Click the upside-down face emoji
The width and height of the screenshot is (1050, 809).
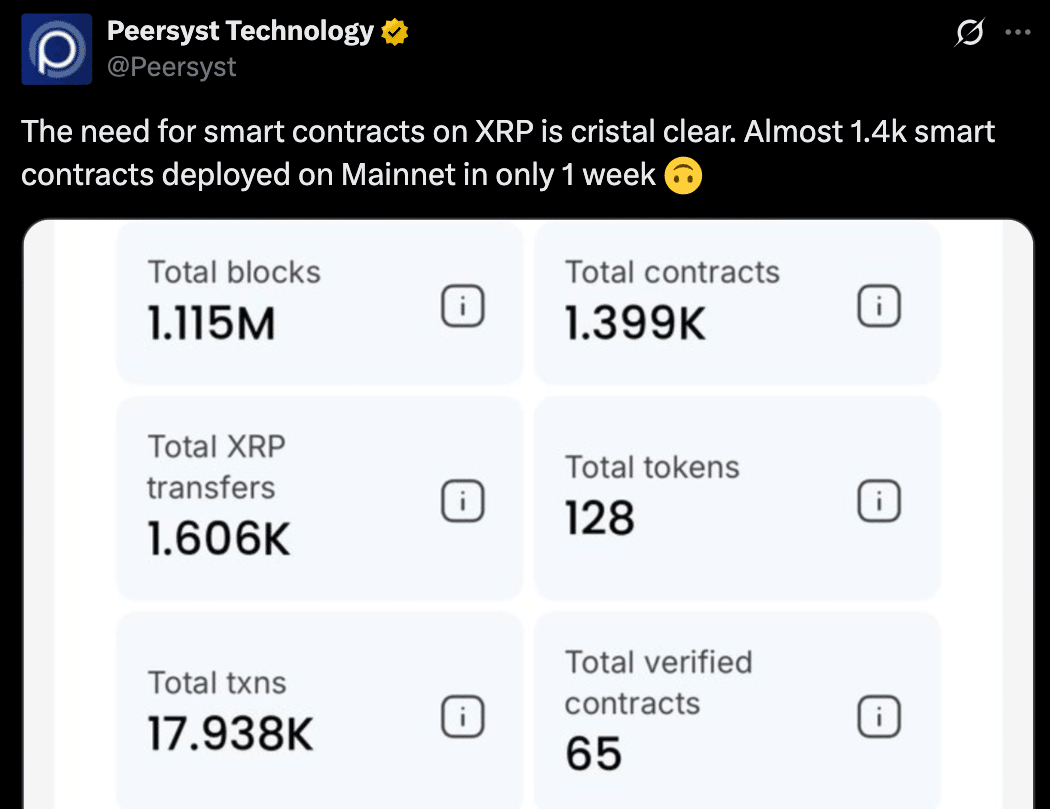684,175
